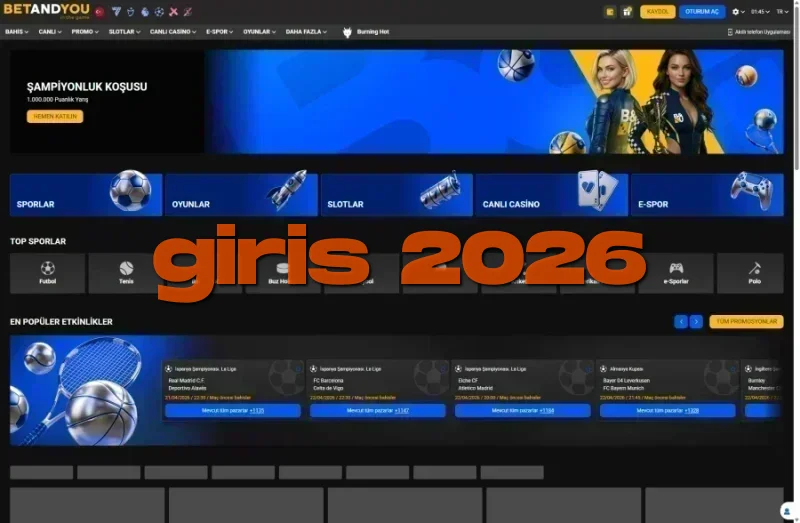Click the Atletico Madrid team name

[476, 388]
